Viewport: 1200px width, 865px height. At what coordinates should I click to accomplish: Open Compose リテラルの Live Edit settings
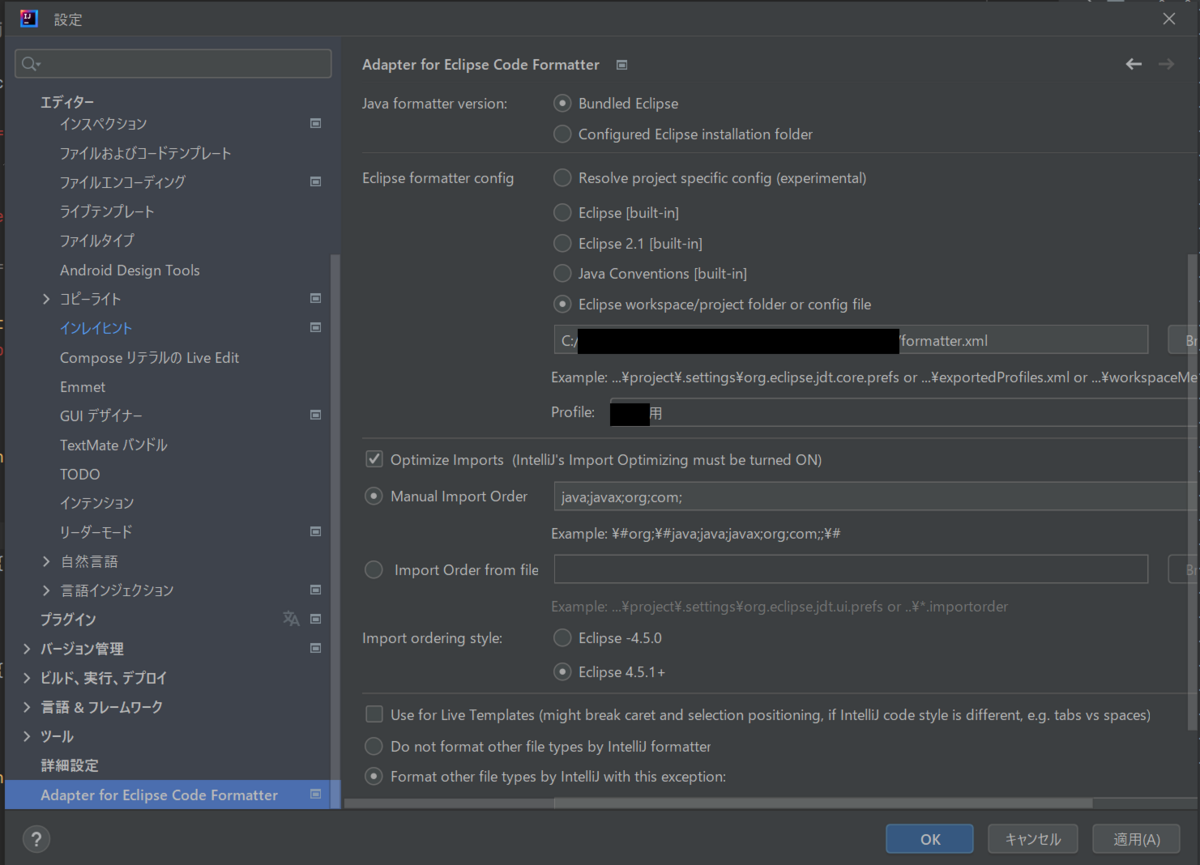(x=149, y=357)
